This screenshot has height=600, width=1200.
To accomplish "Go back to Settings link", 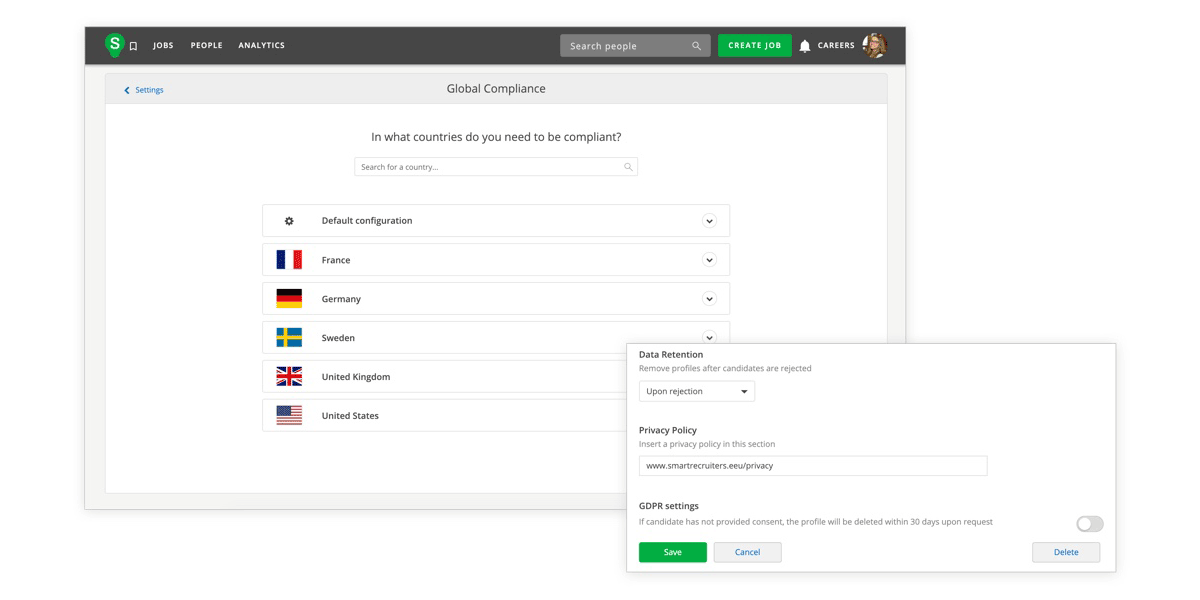I will coord(144,90).
